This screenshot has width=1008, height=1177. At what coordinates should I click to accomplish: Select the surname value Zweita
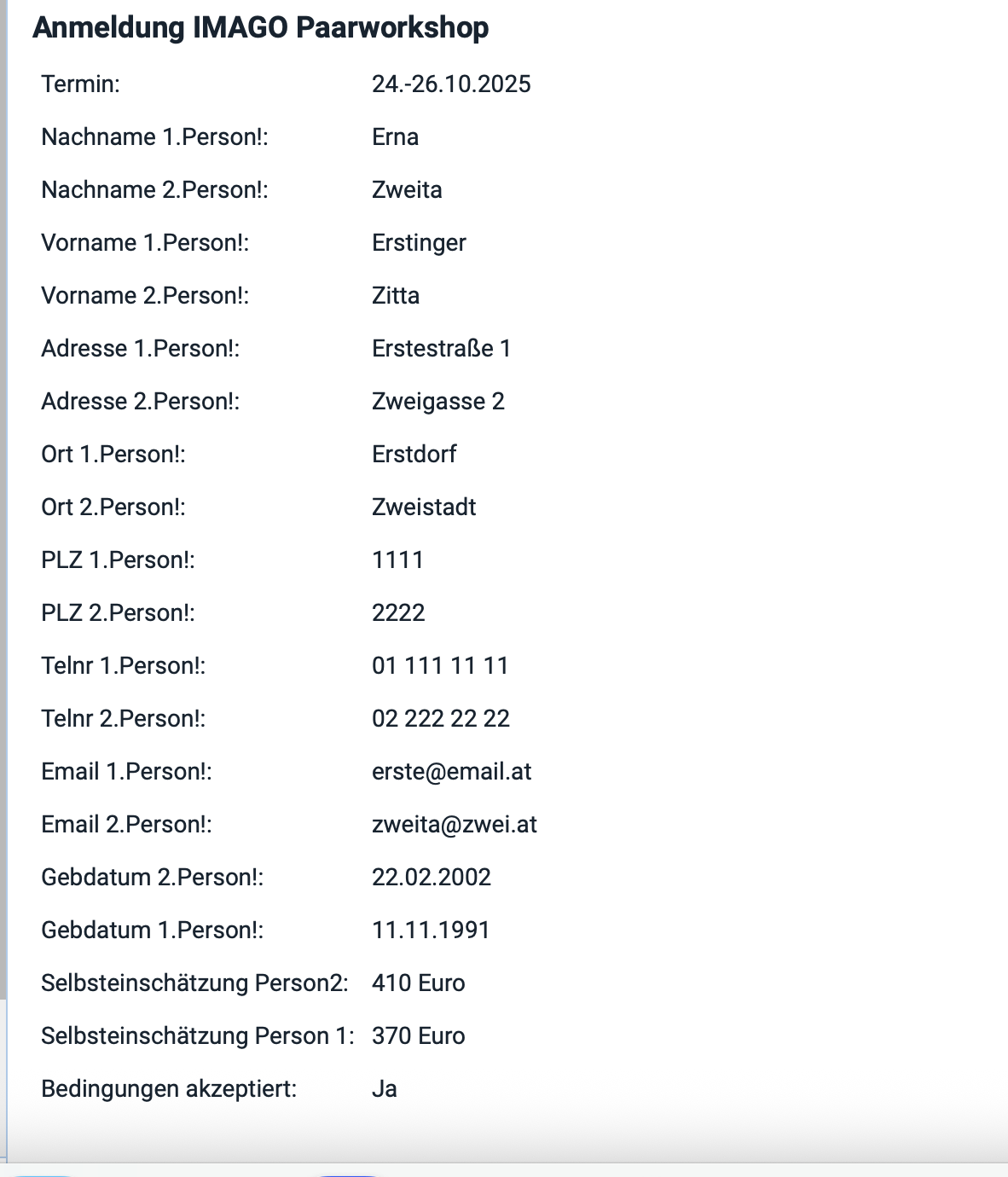407,189
